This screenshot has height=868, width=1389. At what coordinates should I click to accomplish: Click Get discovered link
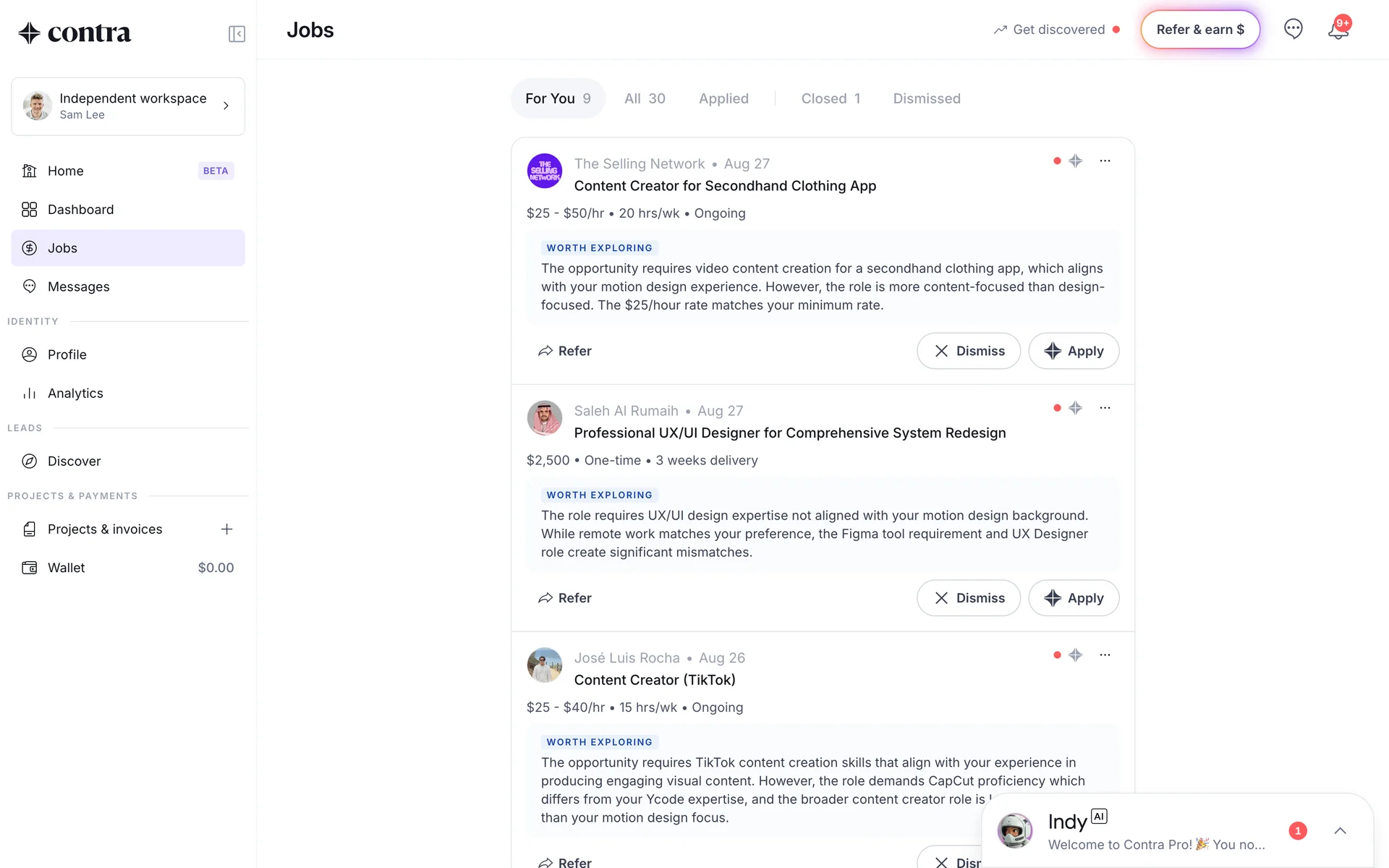pos(1057,30)
